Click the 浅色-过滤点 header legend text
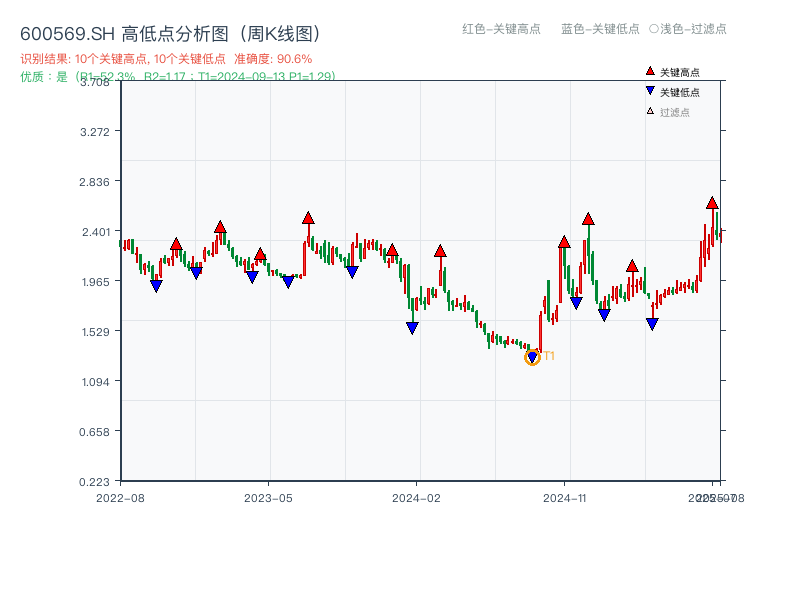Viewport: 800px width, 600px height. click(693, 29)
